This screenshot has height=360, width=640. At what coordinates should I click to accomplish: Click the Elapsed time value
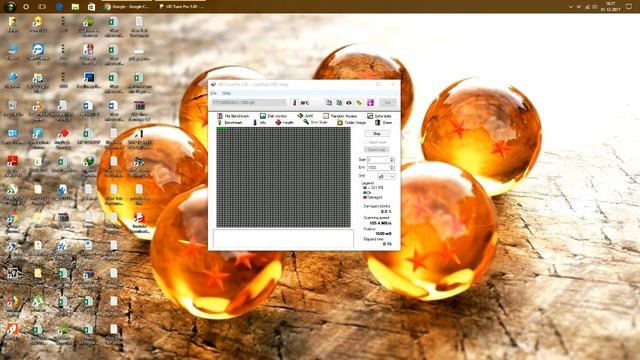pos(387,244)
